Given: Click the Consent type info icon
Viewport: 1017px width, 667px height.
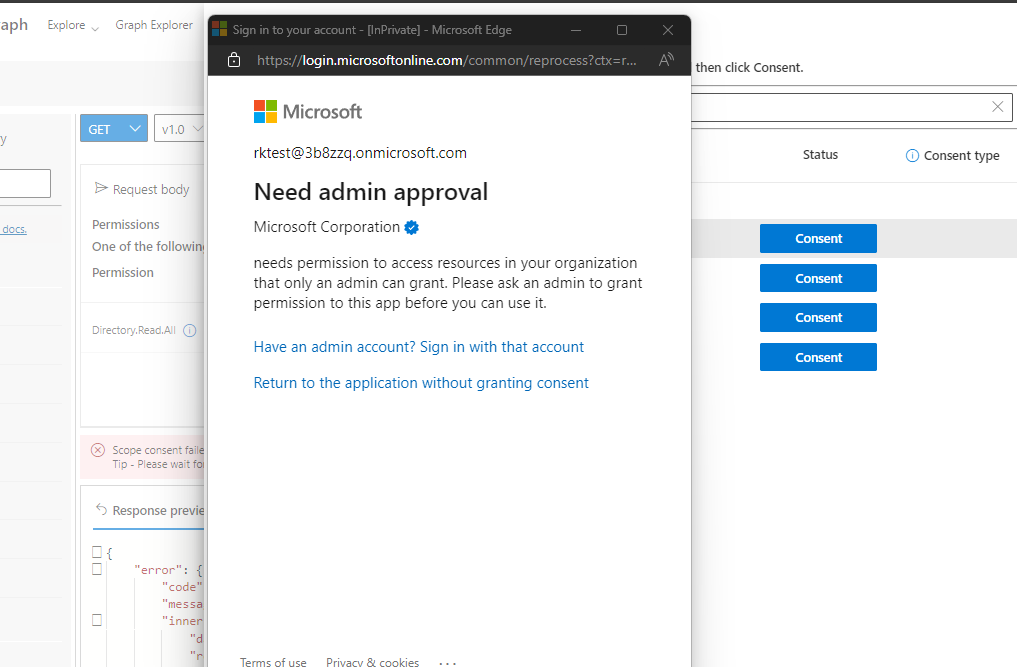Looking at the screenshot, I should tap(911, 155).
